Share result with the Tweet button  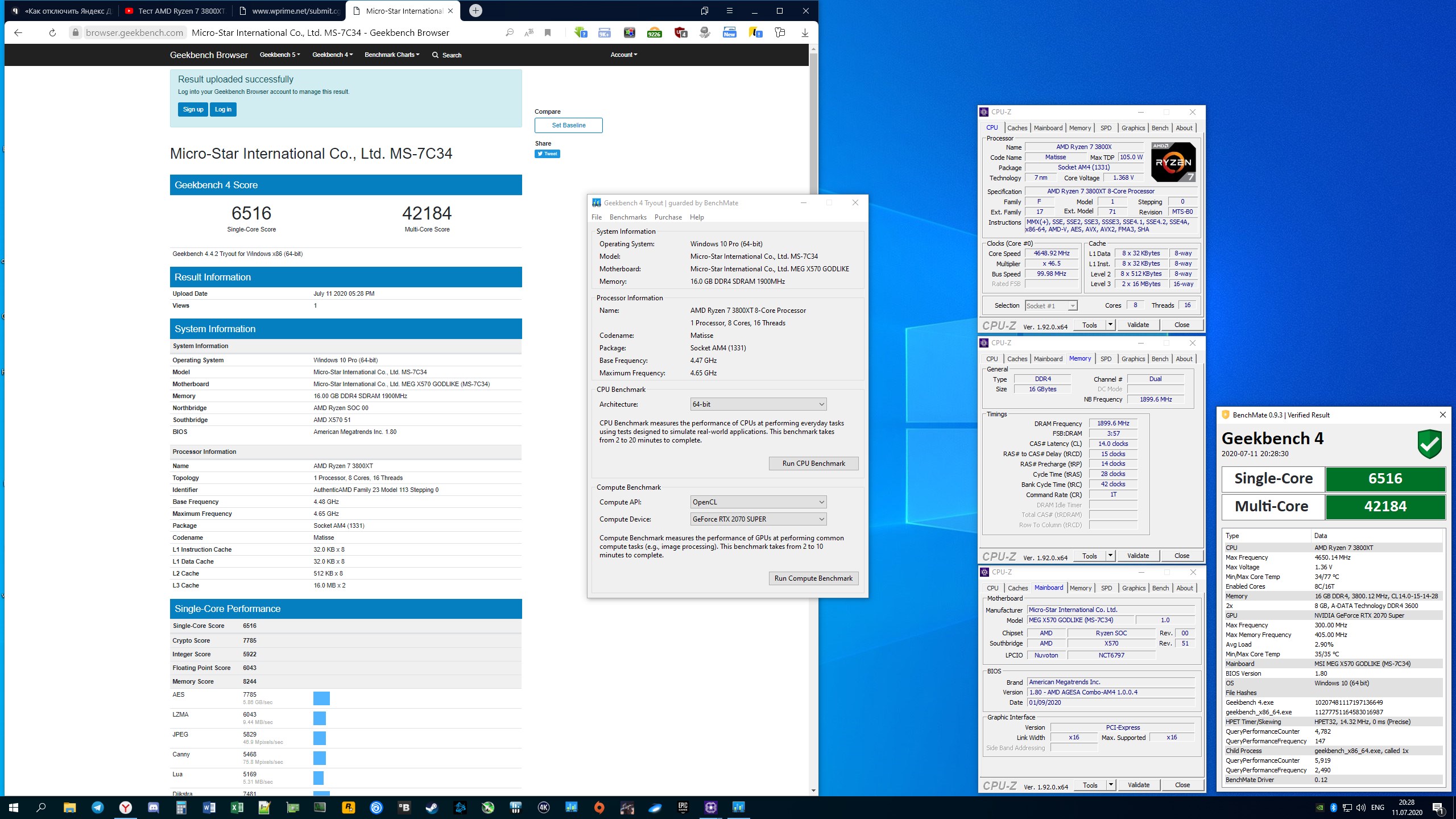pos(547,154)
